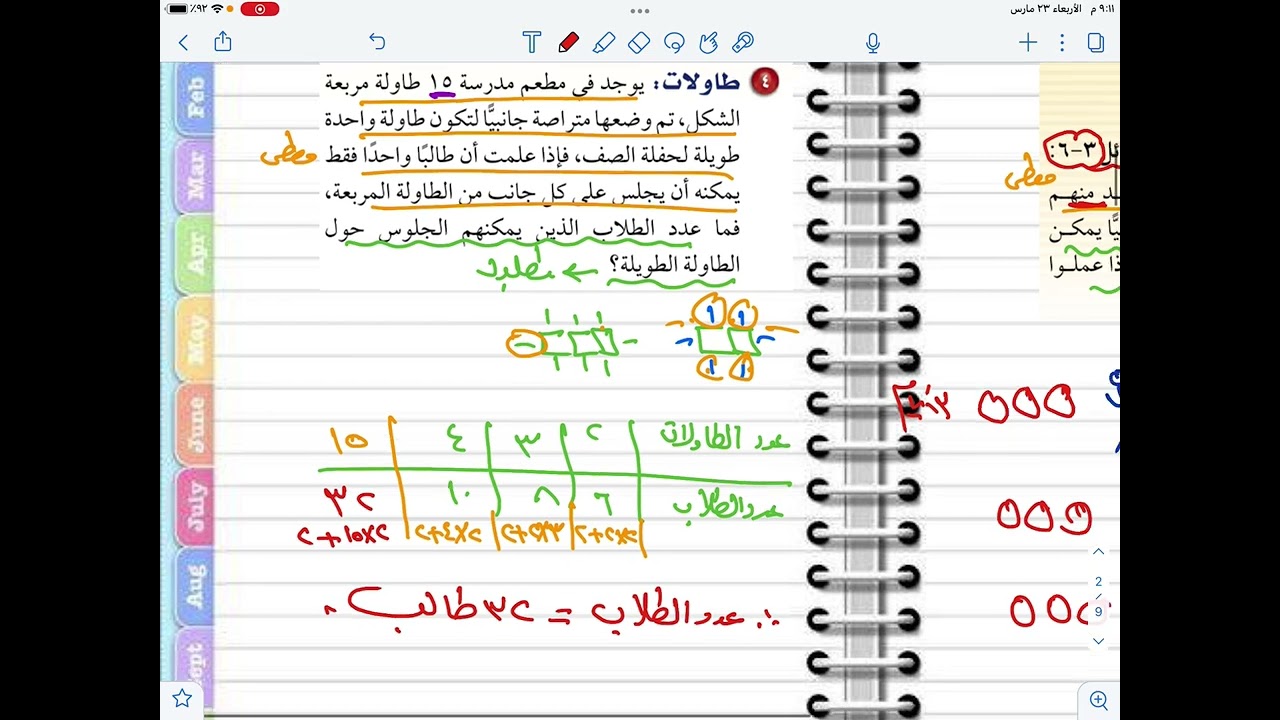The image size is (1280, 720).
Task: Open the June divider tab
Action: [195, 424]
